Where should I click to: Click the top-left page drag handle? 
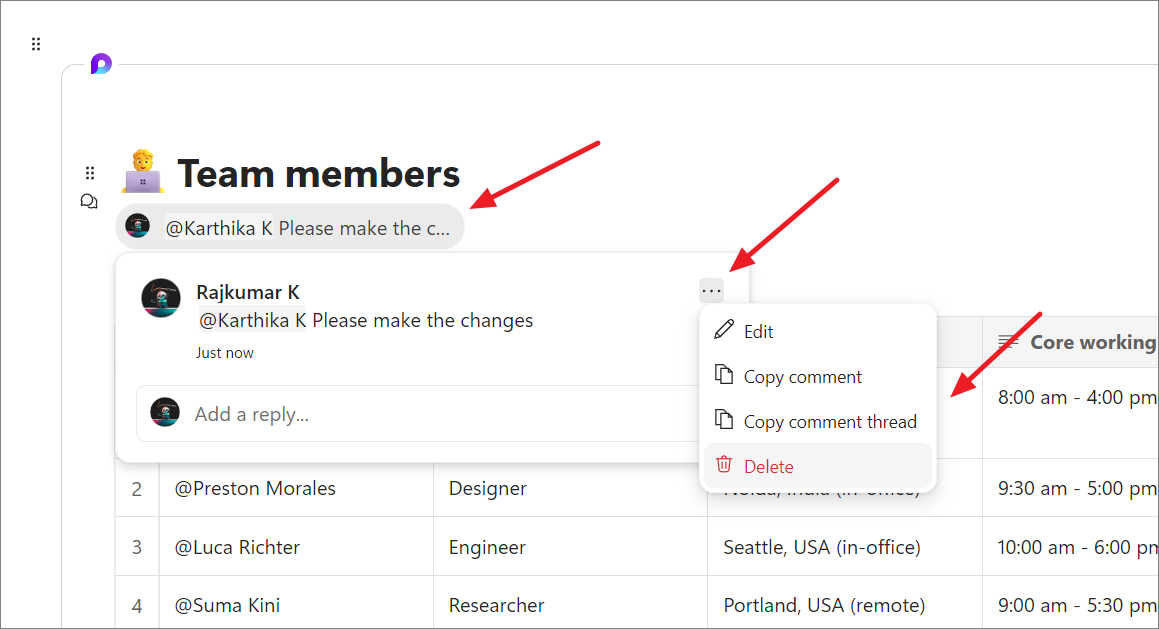(36, 44)
